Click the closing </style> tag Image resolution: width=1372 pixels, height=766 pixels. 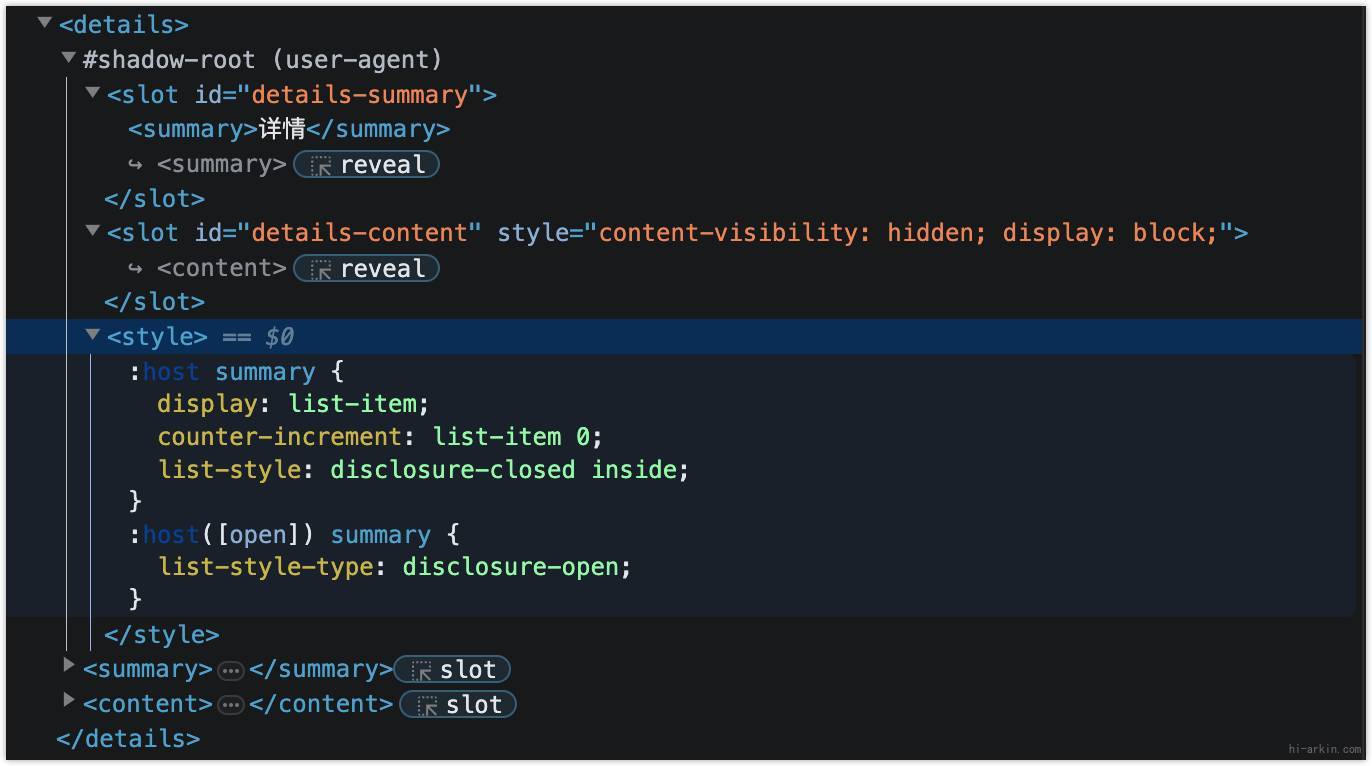pos(162,635)
